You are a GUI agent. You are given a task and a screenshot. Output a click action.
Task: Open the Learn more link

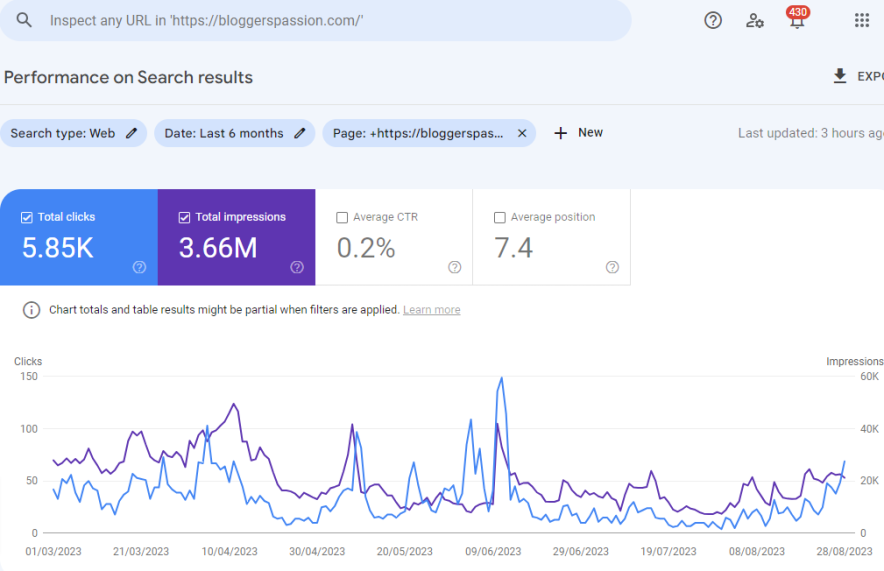pos(431,310)
